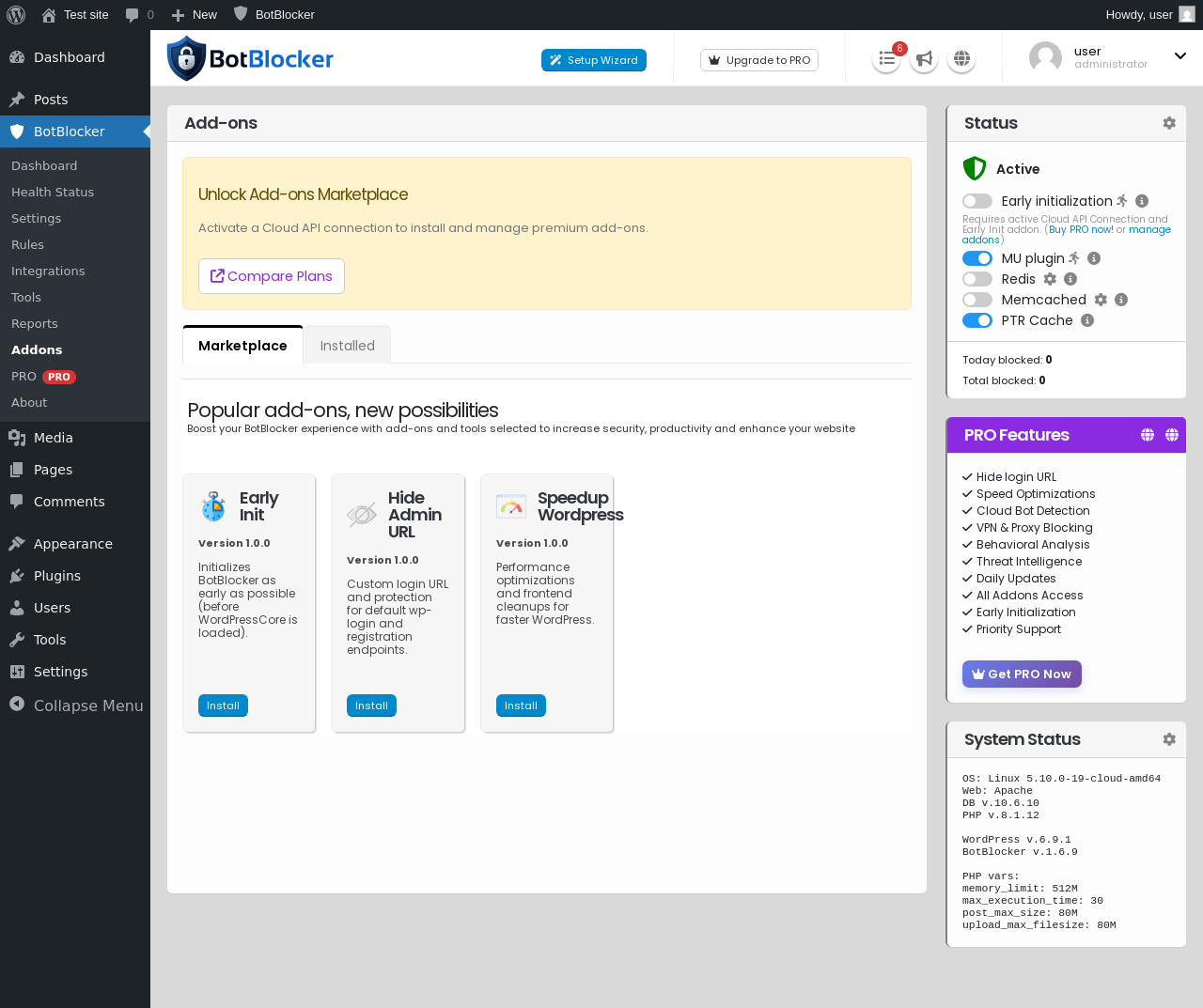Click the running-person icon beside Early initialization

coord(1122,201)
